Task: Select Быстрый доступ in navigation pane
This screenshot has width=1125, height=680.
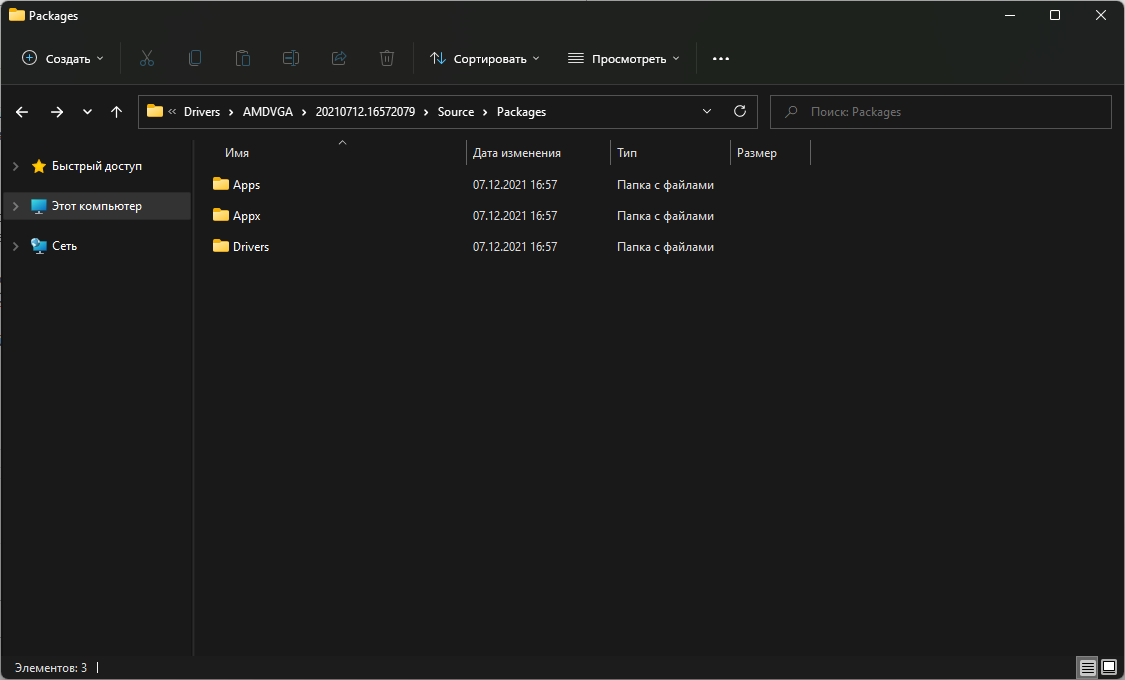Action: click(x=97, y=166)
